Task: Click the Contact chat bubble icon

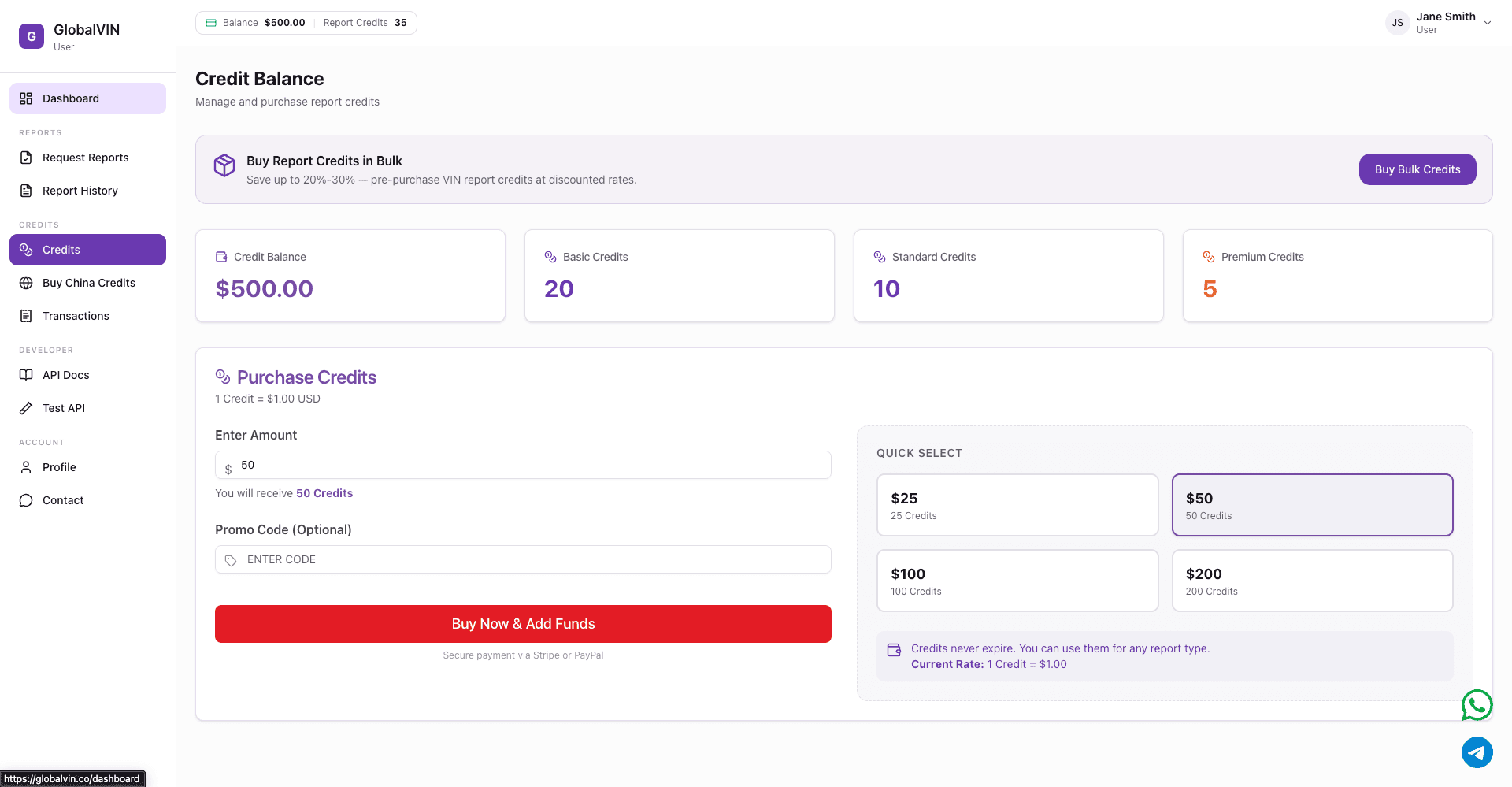Action: pos(26,500)
